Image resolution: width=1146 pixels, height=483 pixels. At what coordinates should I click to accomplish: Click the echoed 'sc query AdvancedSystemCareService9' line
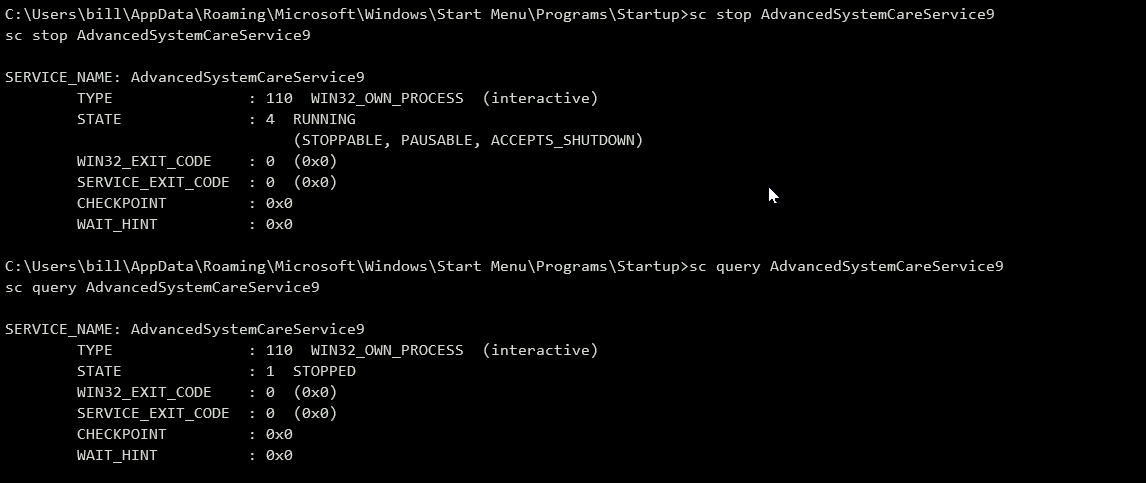tap(162, 287)
